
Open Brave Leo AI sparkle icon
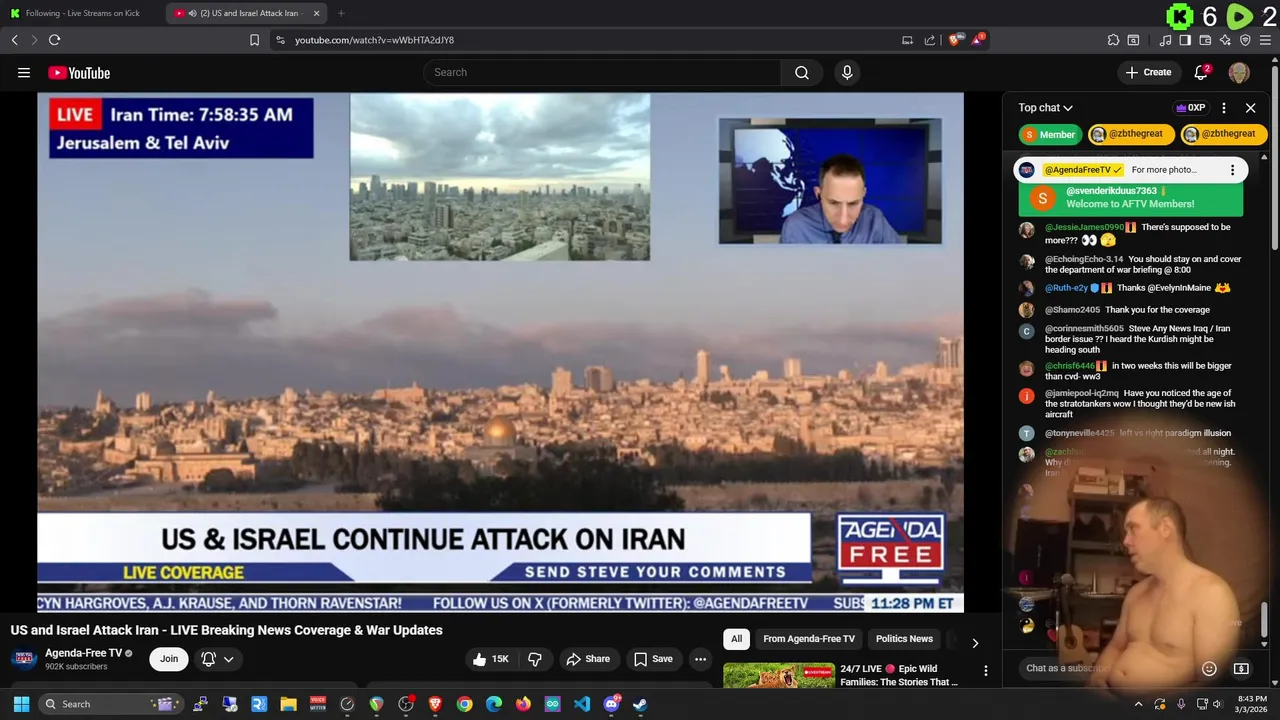point(1225,40)
